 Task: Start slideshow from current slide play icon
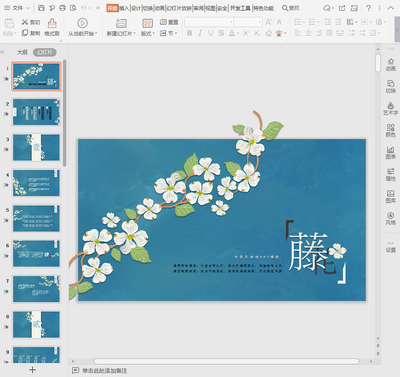[x=82, y=23]
